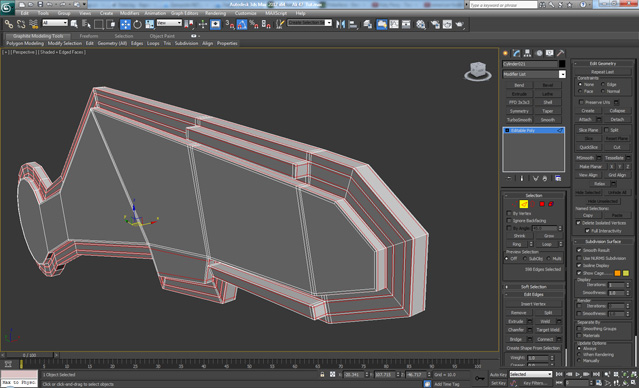The width and height of the screenshot is (639, 388).
Task: Open the Modifiers menu
Action: coord(130,13)
